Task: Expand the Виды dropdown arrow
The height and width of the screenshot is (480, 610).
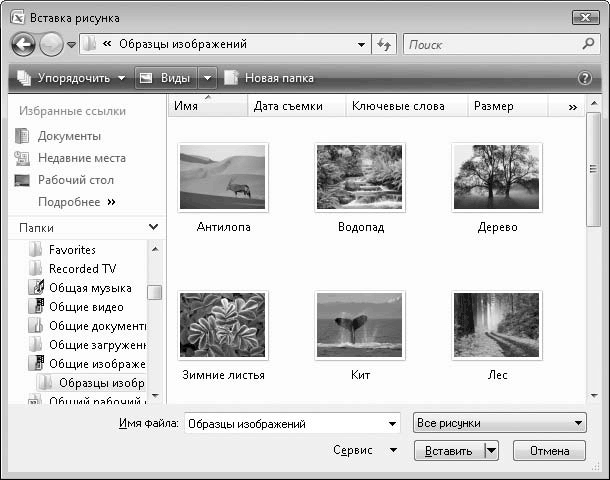Action: click(207, 78)
